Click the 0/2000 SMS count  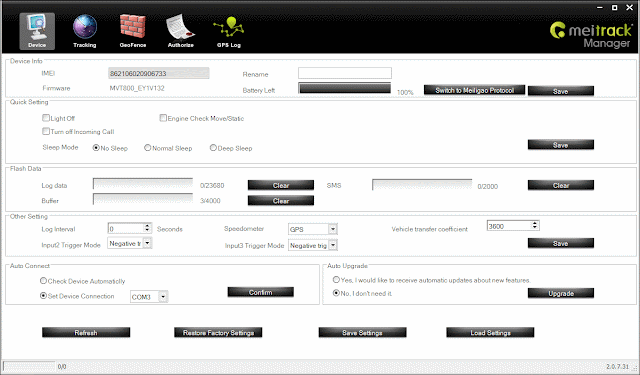click(488, 186)
